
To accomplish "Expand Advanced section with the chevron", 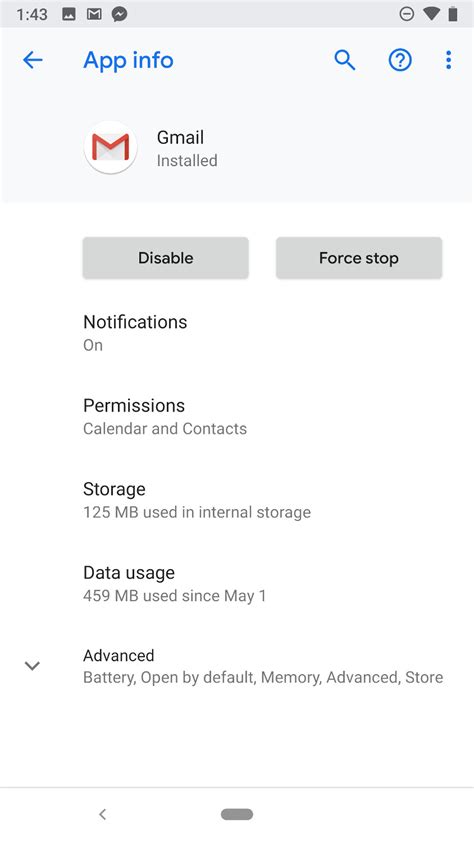I will tap(32, 666).
